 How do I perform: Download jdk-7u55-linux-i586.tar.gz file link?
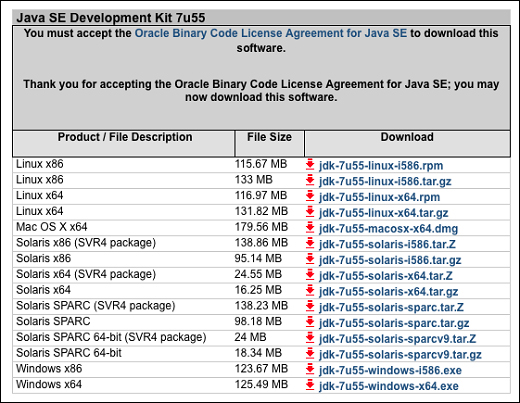pos(385,181)
